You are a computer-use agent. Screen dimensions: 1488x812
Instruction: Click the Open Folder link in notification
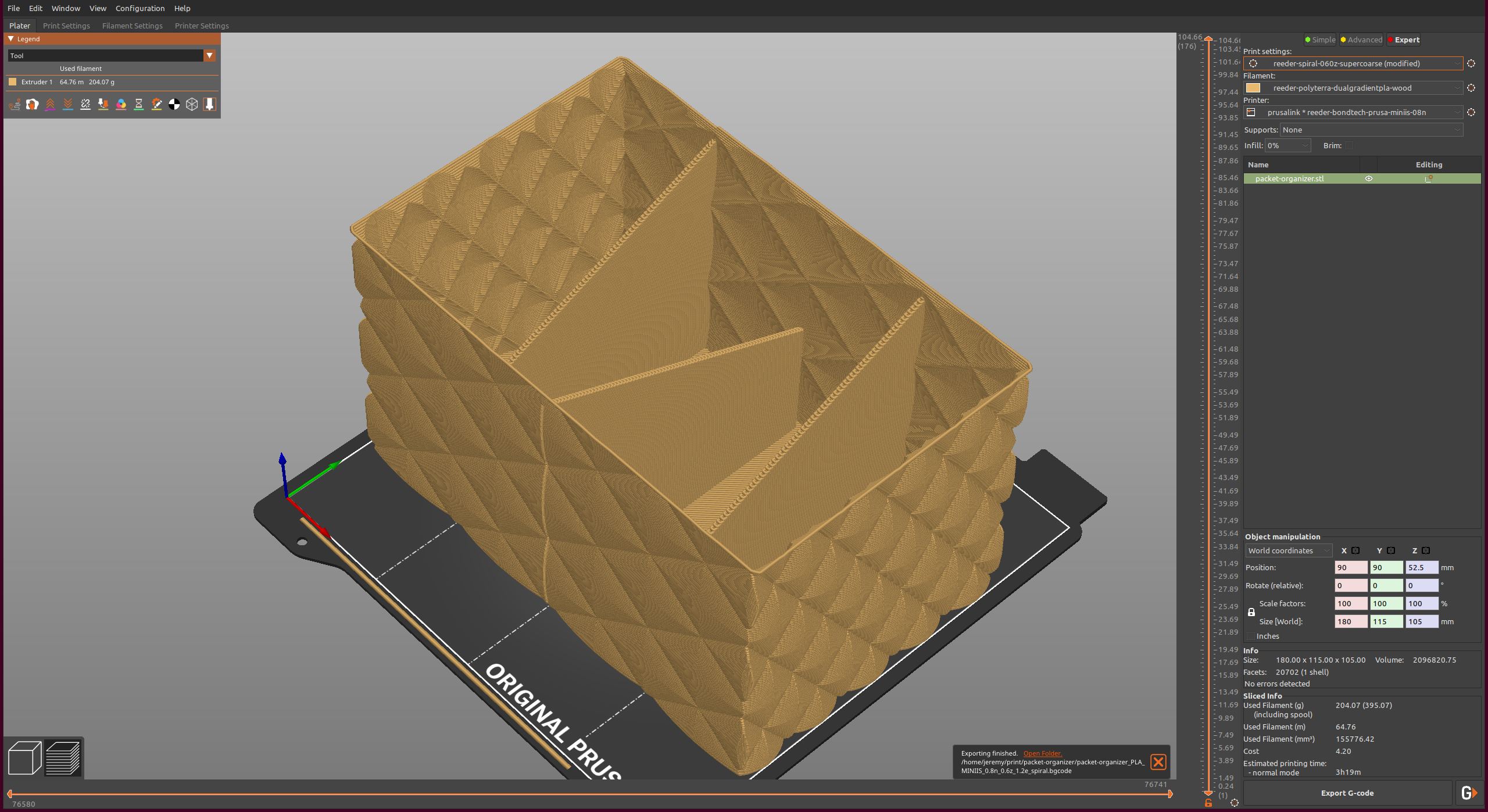(x=1042, y=753)
